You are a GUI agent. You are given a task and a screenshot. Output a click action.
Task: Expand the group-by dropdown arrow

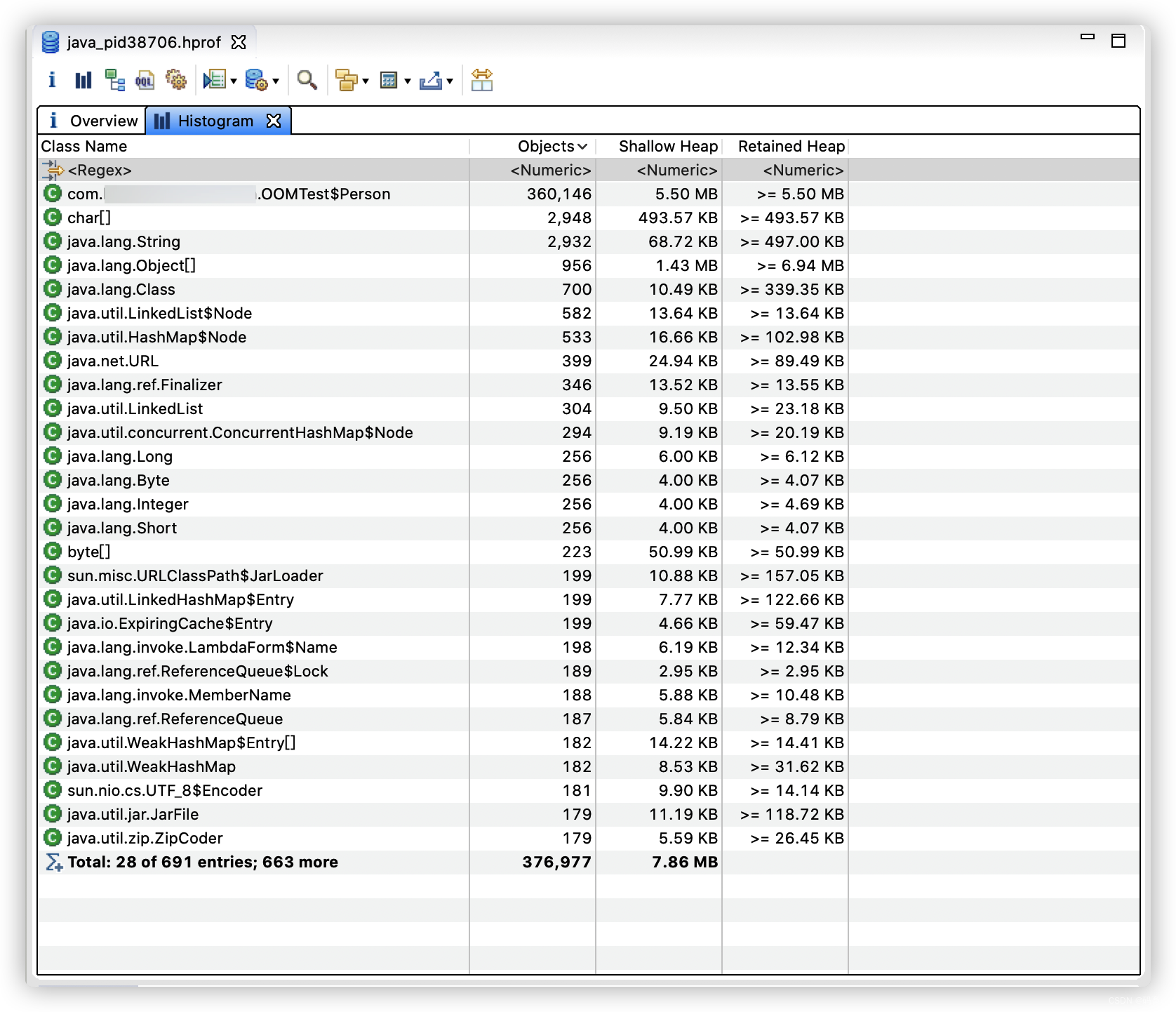pyautogui.click(x=366, y=81)
